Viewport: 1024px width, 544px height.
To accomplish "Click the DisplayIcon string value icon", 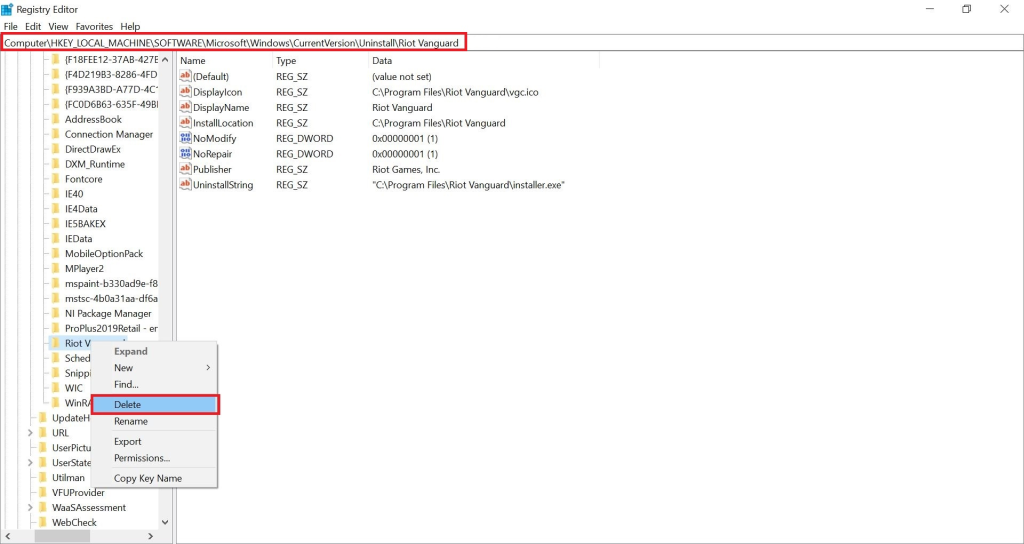I will [185, 92].
